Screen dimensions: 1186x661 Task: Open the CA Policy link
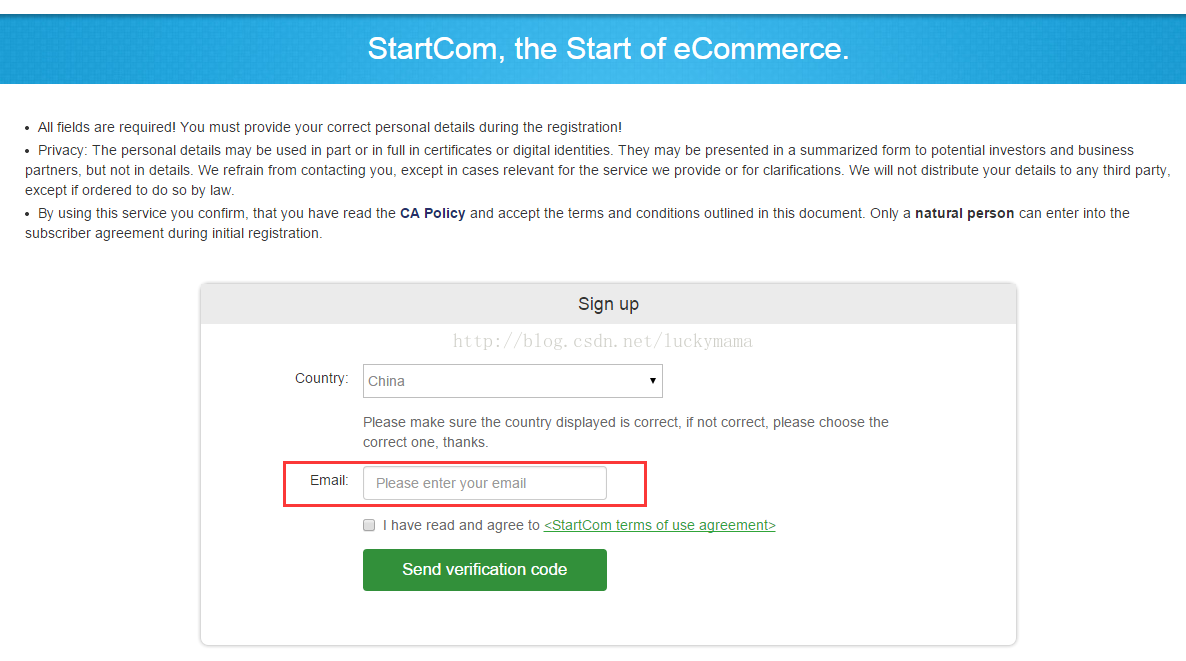[x=433, y=213]
